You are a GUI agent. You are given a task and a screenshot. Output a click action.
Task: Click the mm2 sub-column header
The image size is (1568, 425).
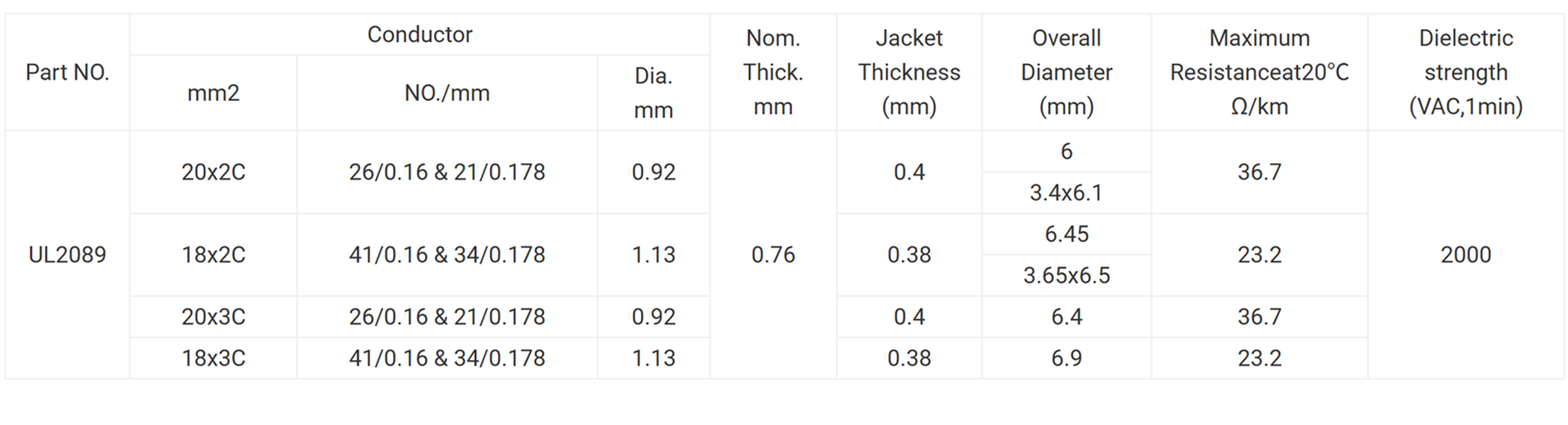pyautogui.click(x=213, y=93)
